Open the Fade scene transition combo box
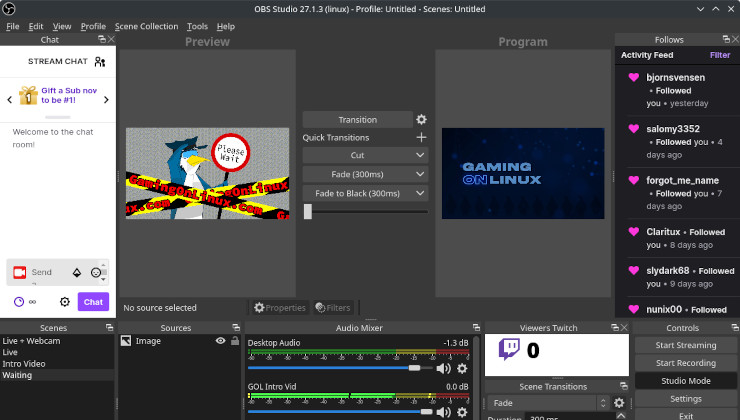 [548, 403]
